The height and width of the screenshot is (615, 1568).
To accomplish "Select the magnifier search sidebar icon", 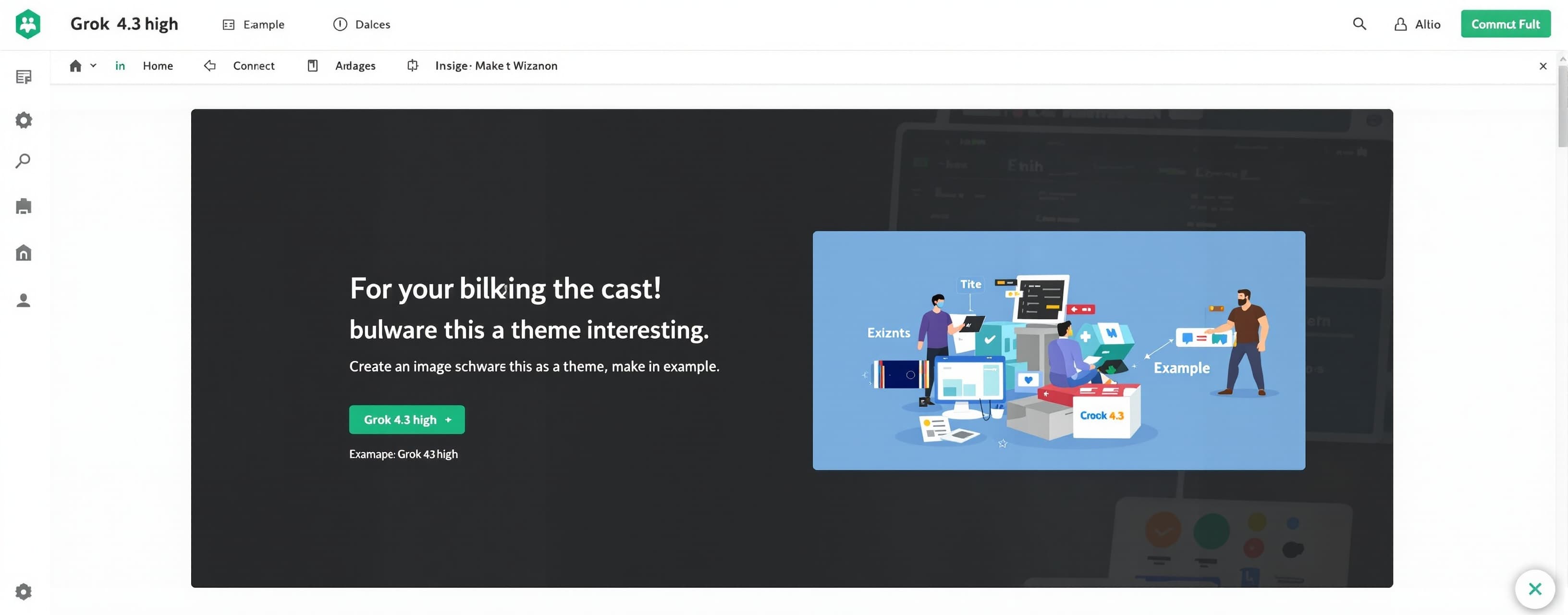I will click(x=23, y=161).
